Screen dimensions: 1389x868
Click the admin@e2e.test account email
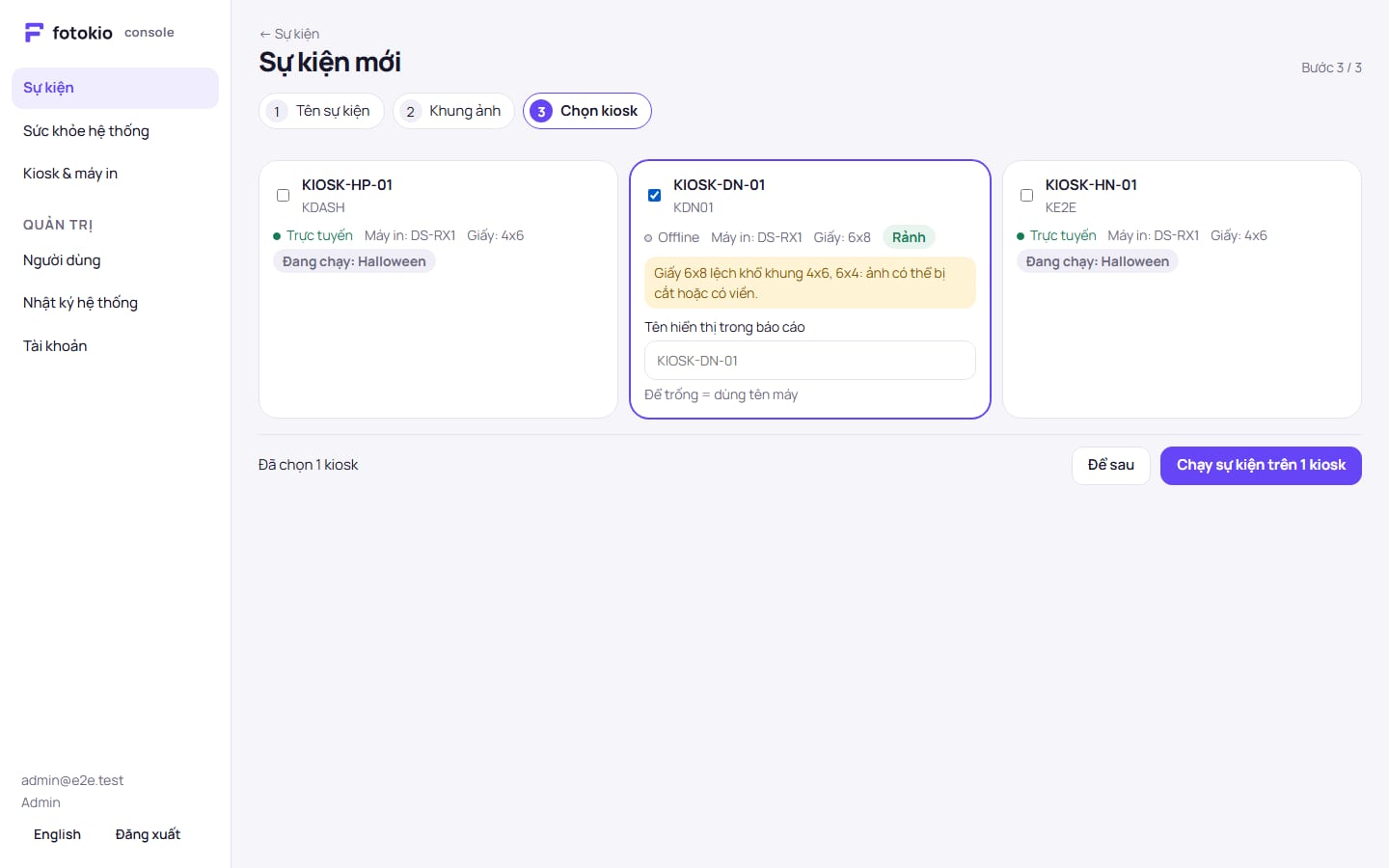72,780
